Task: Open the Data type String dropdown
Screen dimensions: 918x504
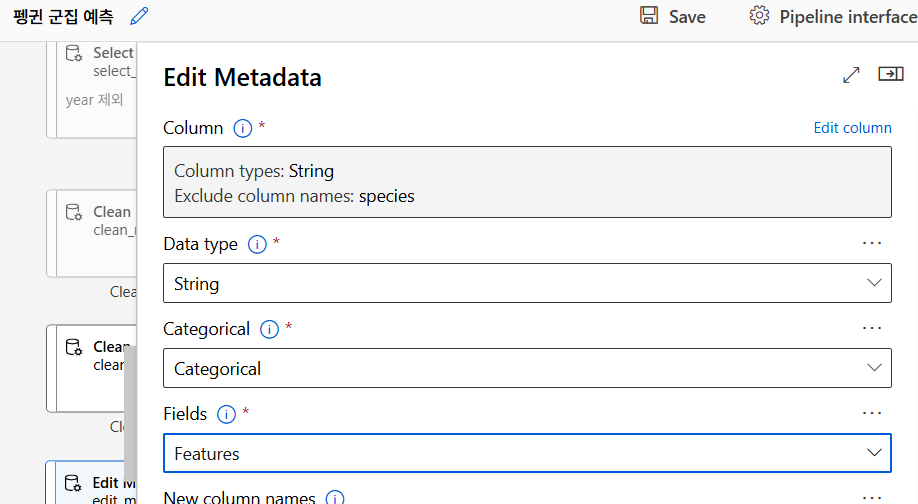Action: [x=527, y=284]
